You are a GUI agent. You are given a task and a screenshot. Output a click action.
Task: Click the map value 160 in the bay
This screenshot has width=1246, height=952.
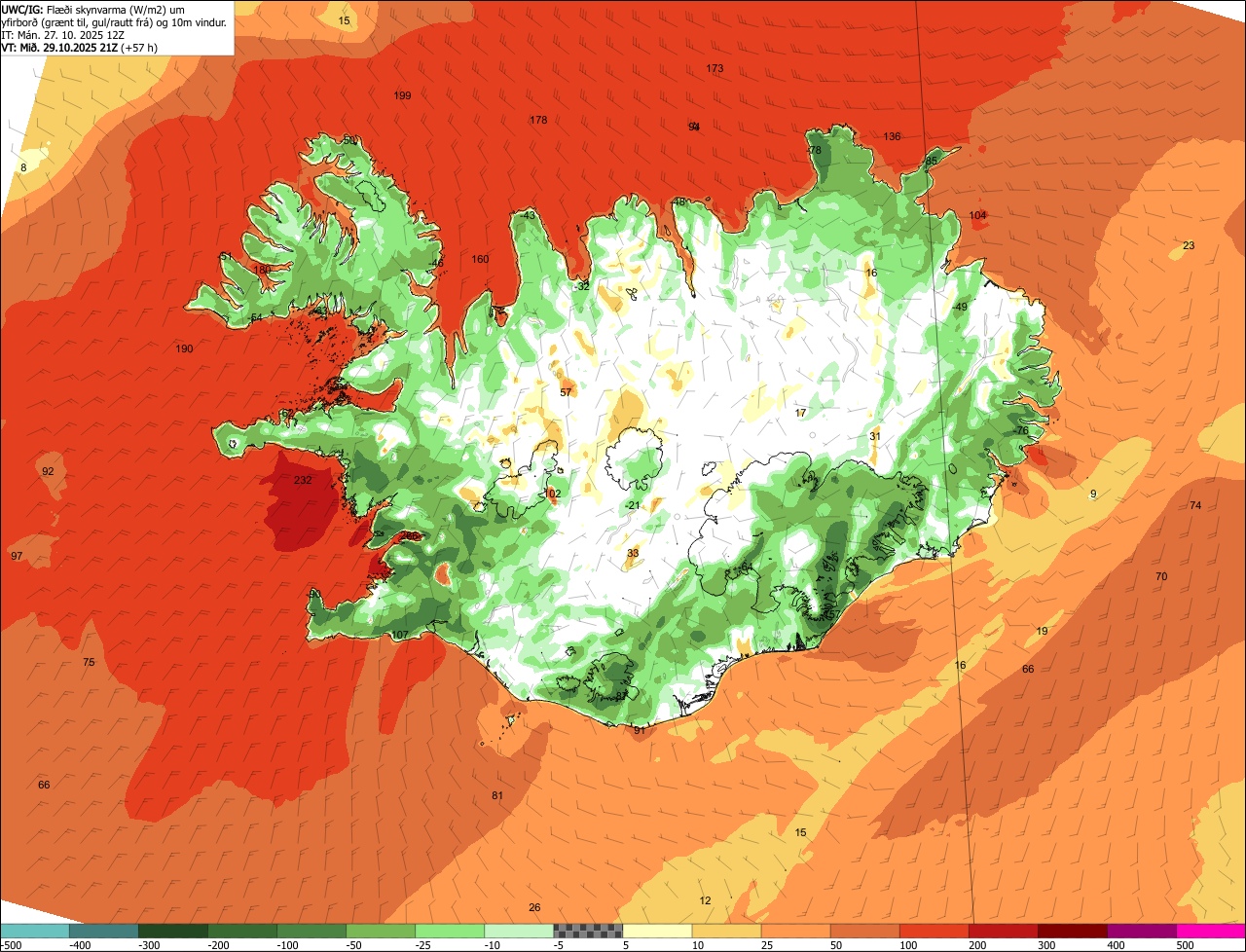coord(480,259)
